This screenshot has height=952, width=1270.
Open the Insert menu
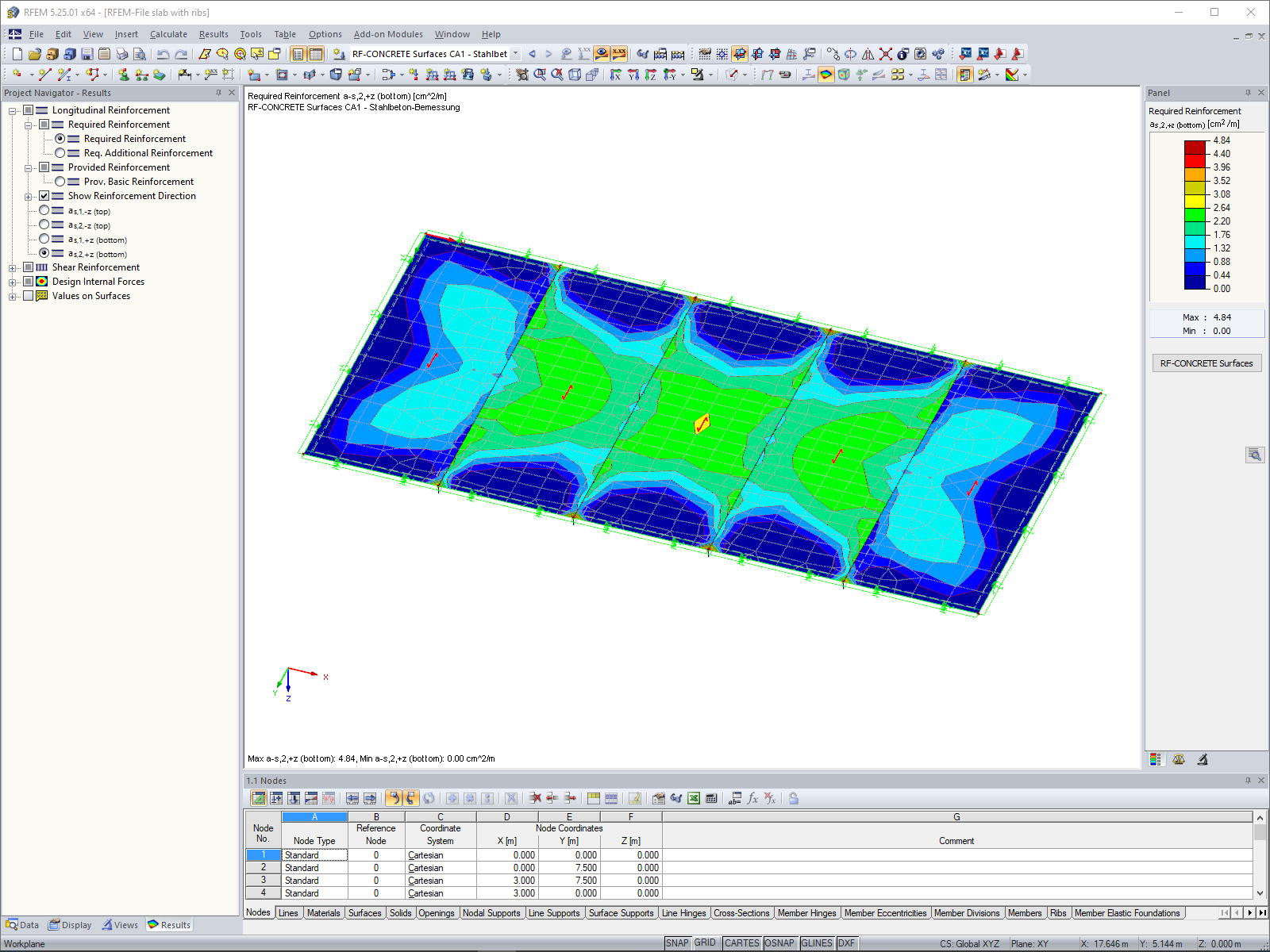pyautogui.click(x=126, y=34)
